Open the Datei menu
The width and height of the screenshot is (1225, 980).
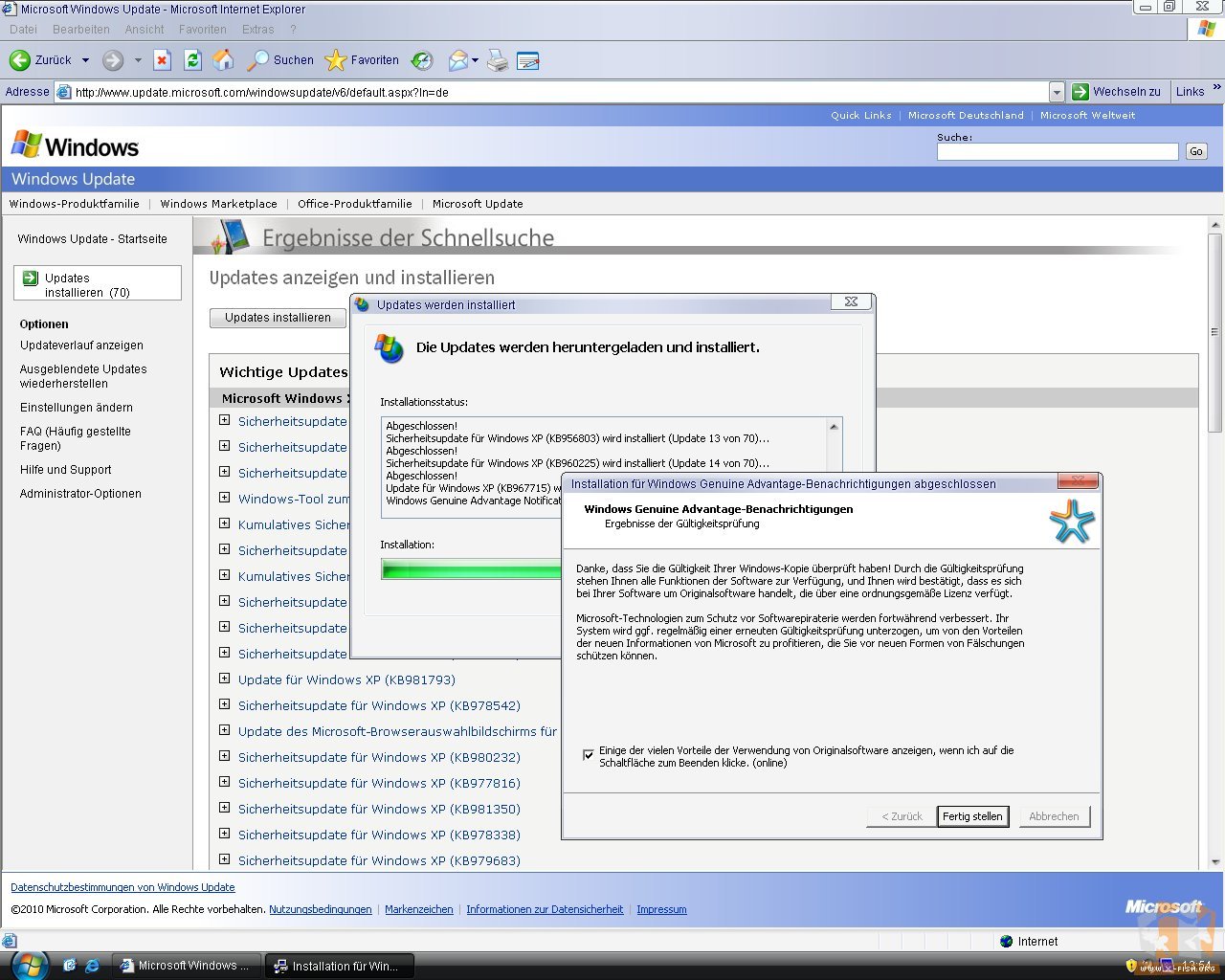point(23,30)
